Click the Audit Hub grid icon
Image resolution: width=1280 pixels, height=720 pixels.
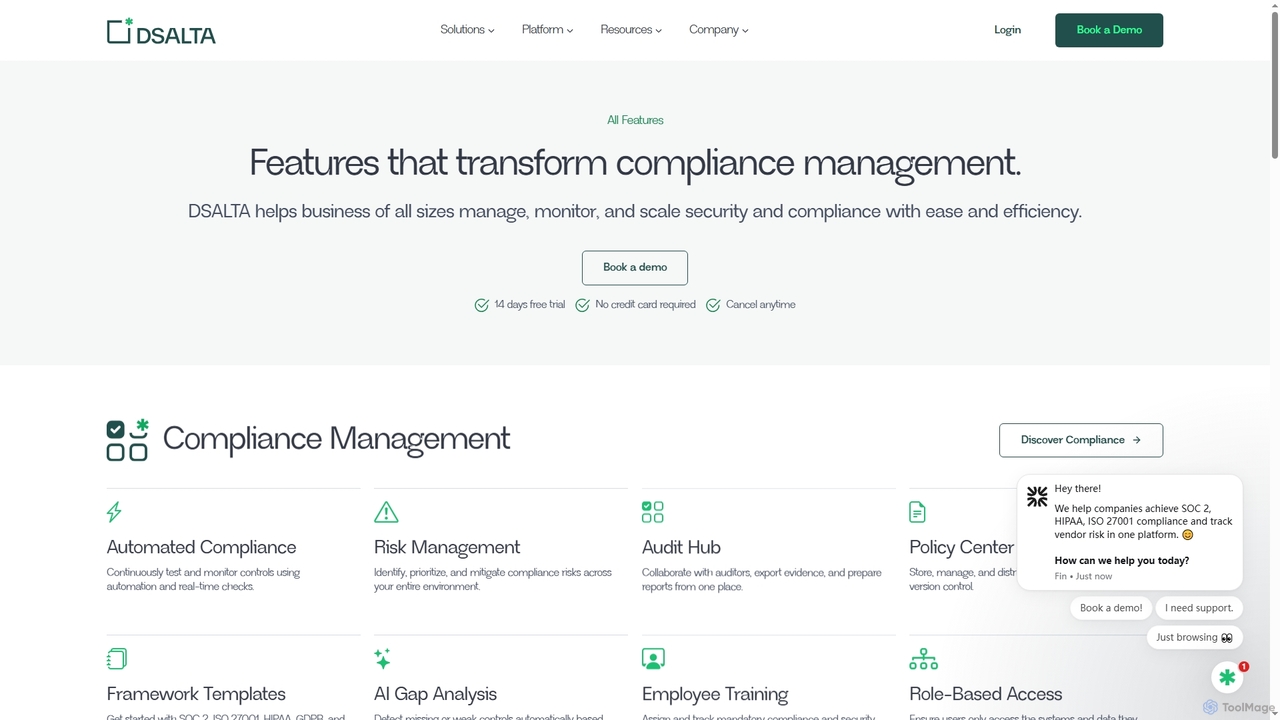coord(653,512)
